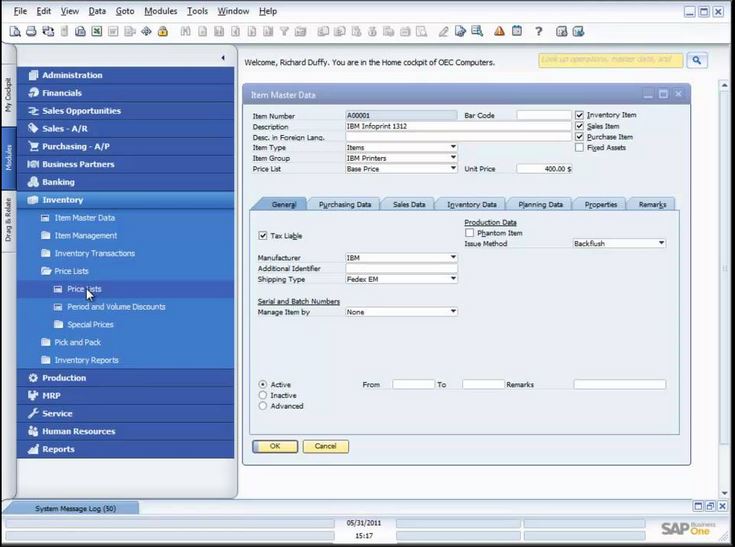The image size is (735, 547).
Task: Switch to the Planning Data tab
Action: coord(540,204)
